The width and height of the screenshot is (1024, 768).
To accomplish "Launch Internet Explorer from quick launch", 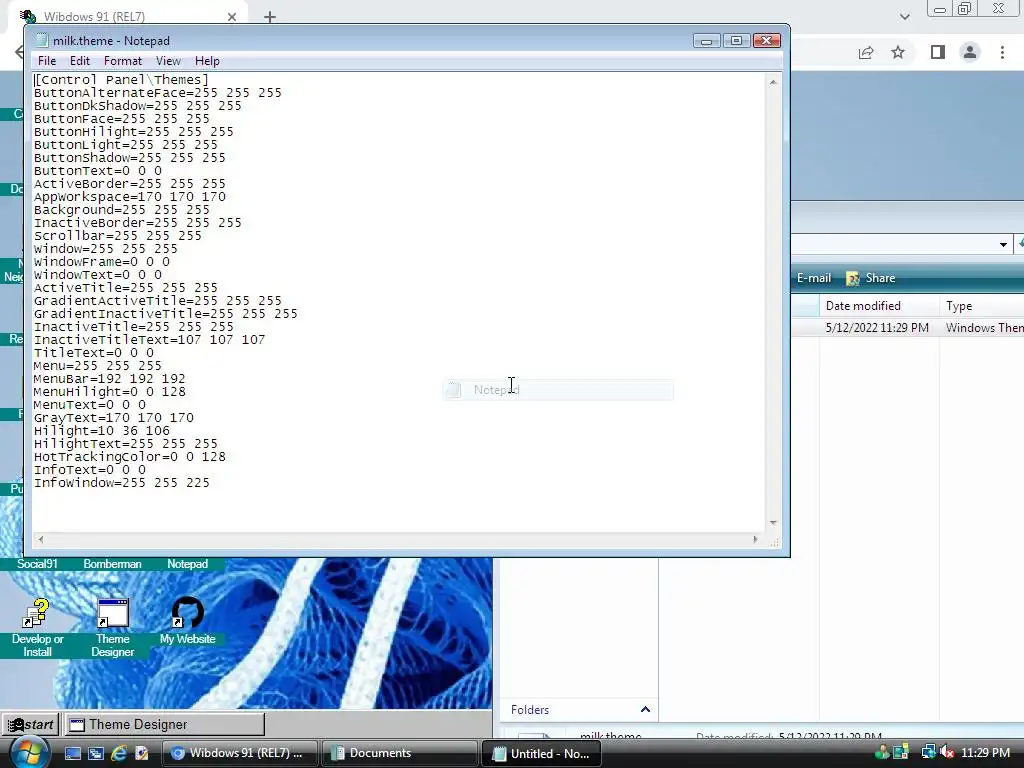I will [x=119, y=753].
